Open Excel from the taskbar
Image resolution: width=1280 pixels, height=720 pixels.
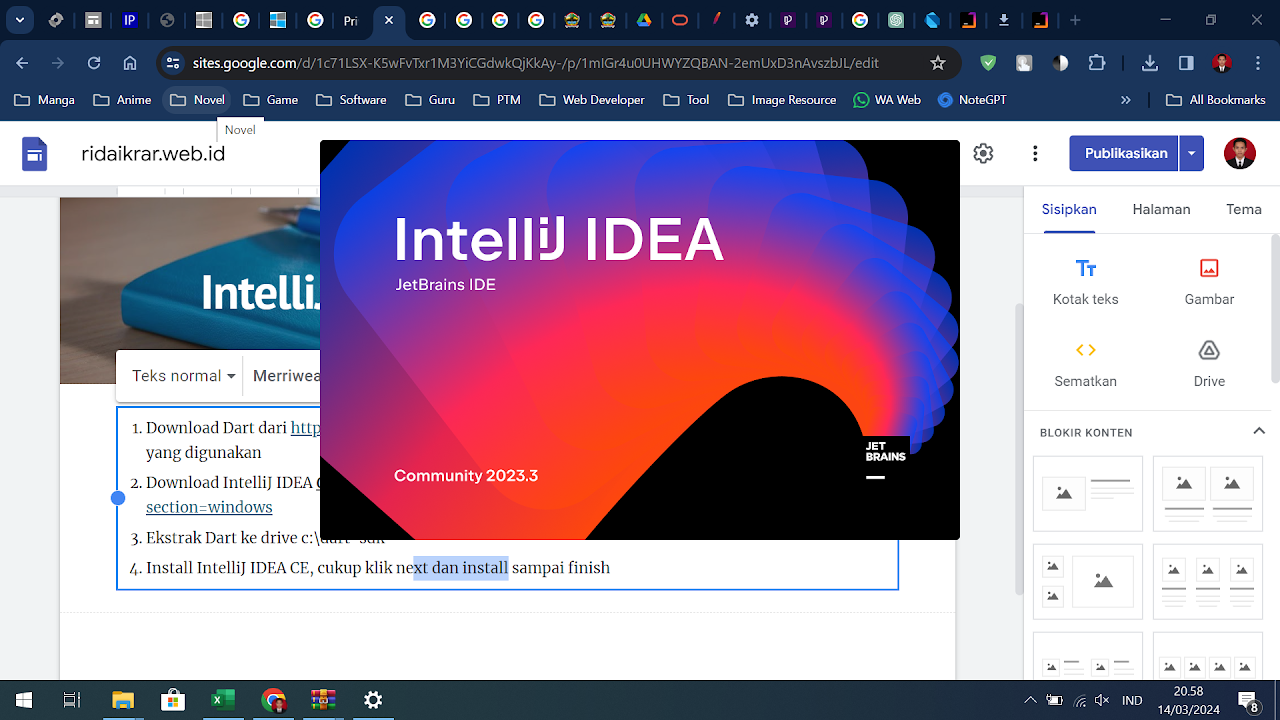coord(222,700)
